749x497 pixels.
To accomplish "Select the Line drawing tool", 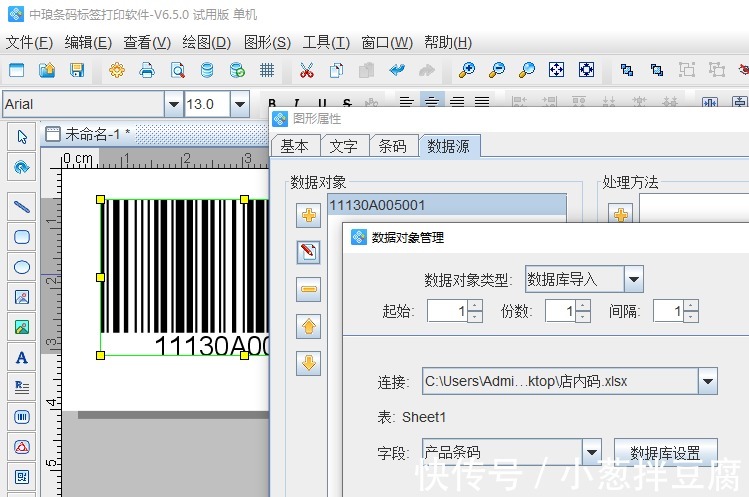I will pyautogui.click(x=22, y=207).
